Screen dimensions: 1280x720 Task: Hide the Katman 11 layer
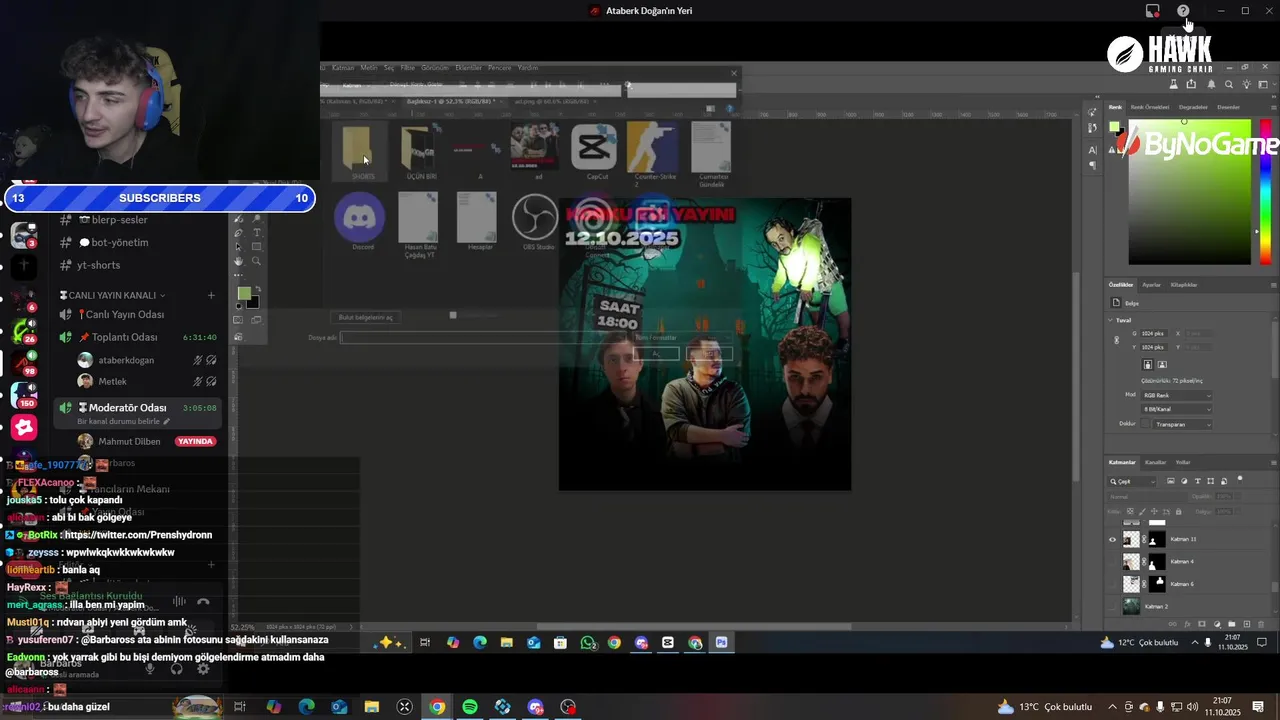coord(1112,539)
